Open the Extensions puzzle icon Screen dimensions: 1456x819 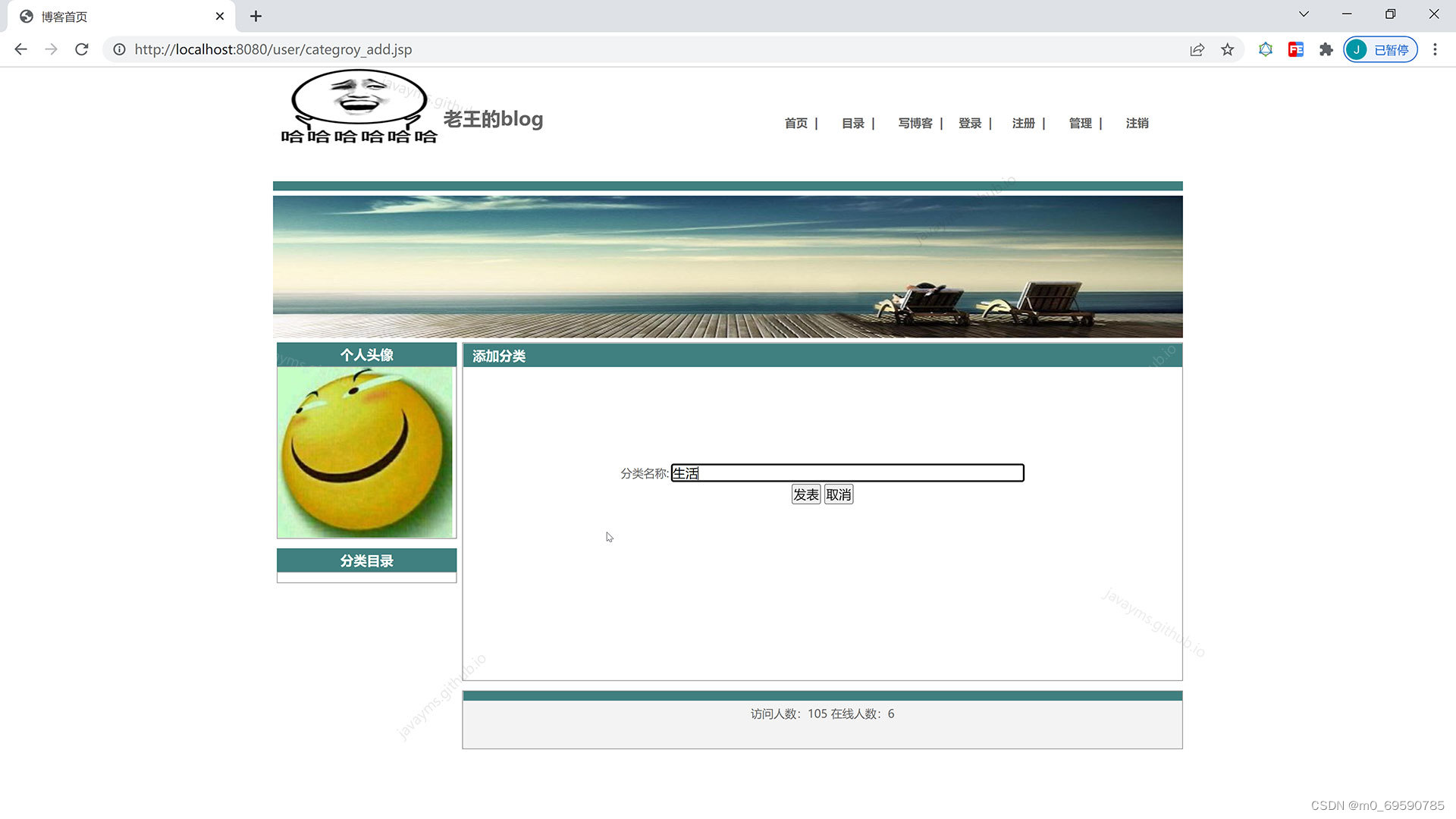point(1326,49)
